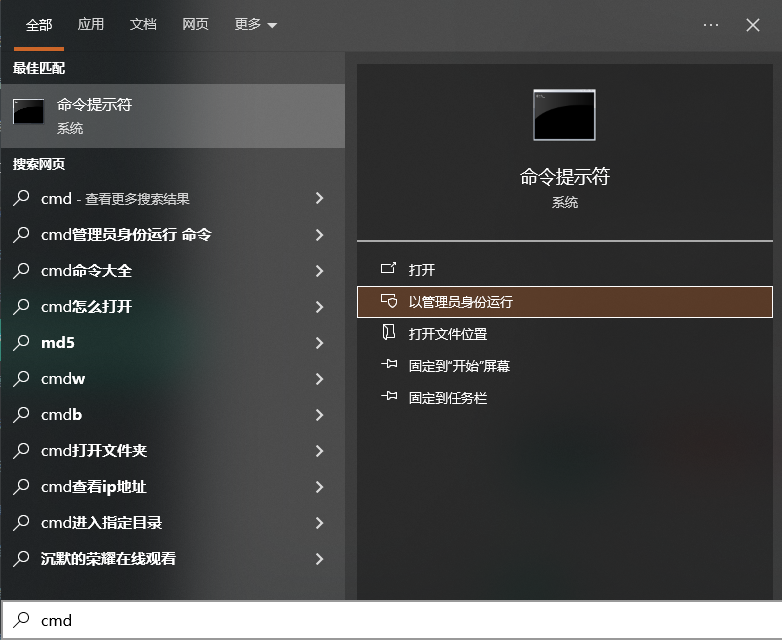
Task: Click the large Command Prompt preview icon
Action: pyautogui.click(x=564, y=115)
